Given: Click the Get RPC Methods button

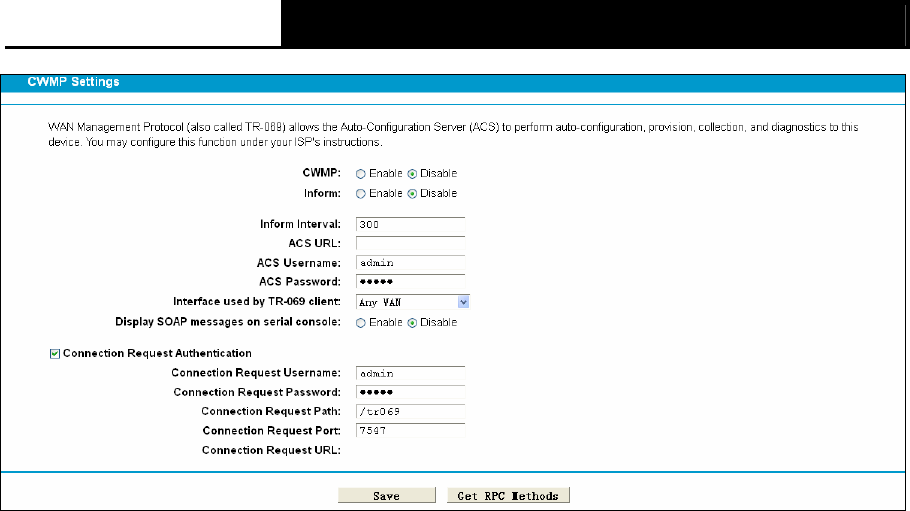Looking at the screenshot, I should tap(508, 495).
